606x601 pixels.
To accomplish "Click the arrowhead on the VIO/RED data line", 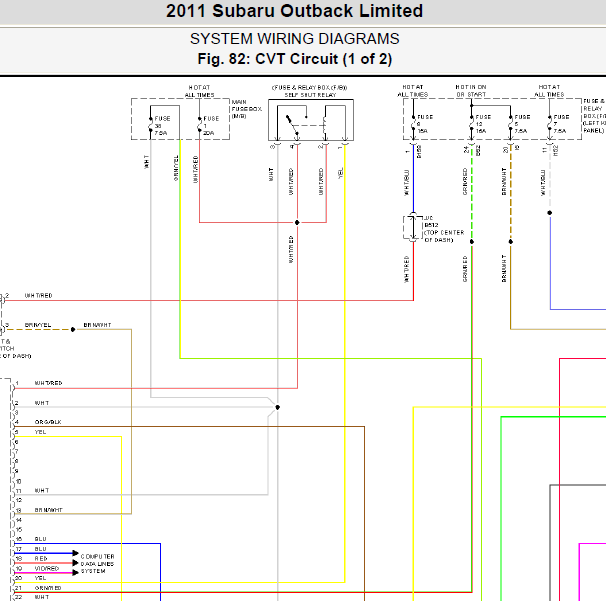I will [x=76, y=573].
